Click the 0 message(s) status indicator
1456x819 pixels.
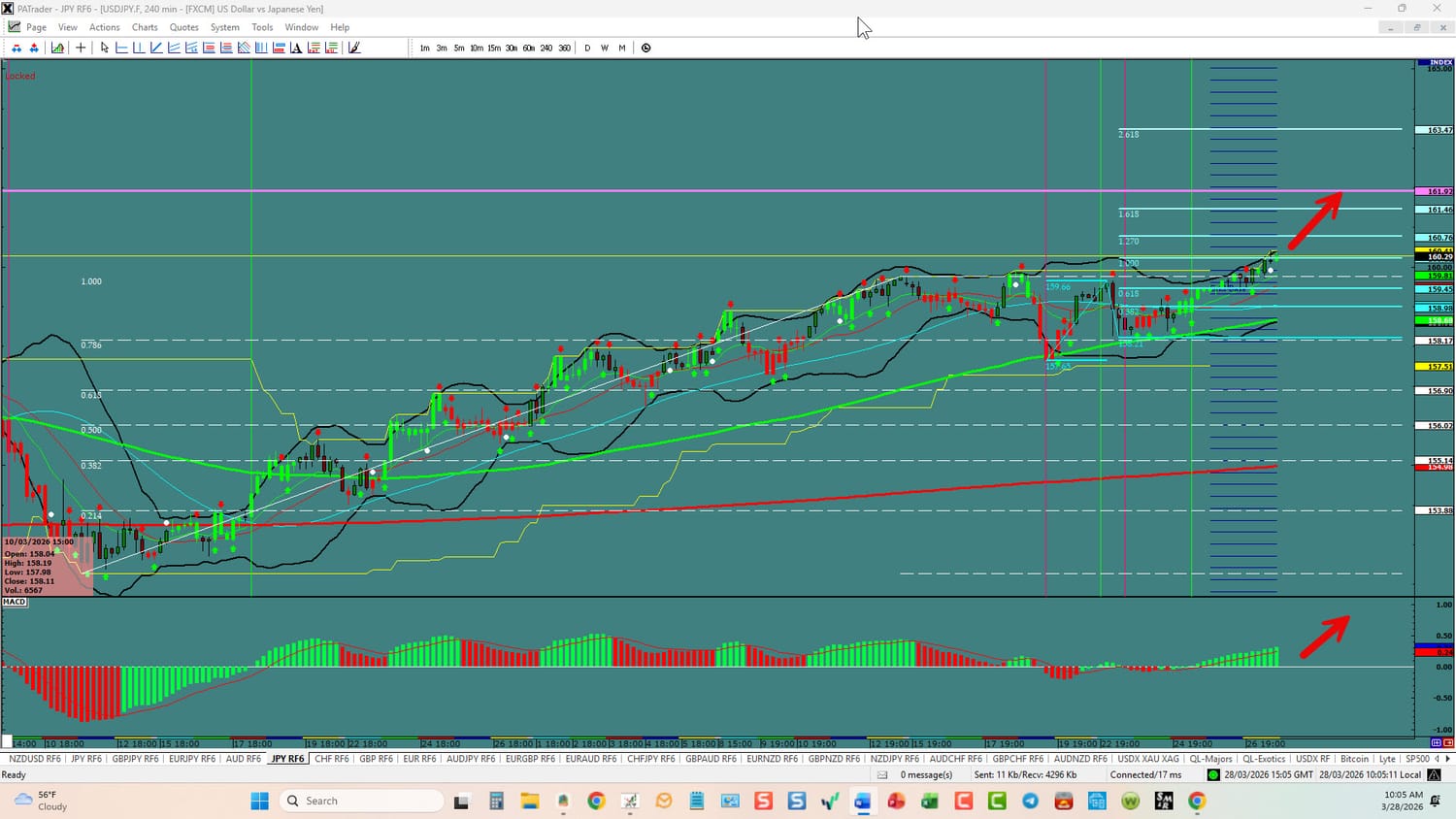pos(926,774)
